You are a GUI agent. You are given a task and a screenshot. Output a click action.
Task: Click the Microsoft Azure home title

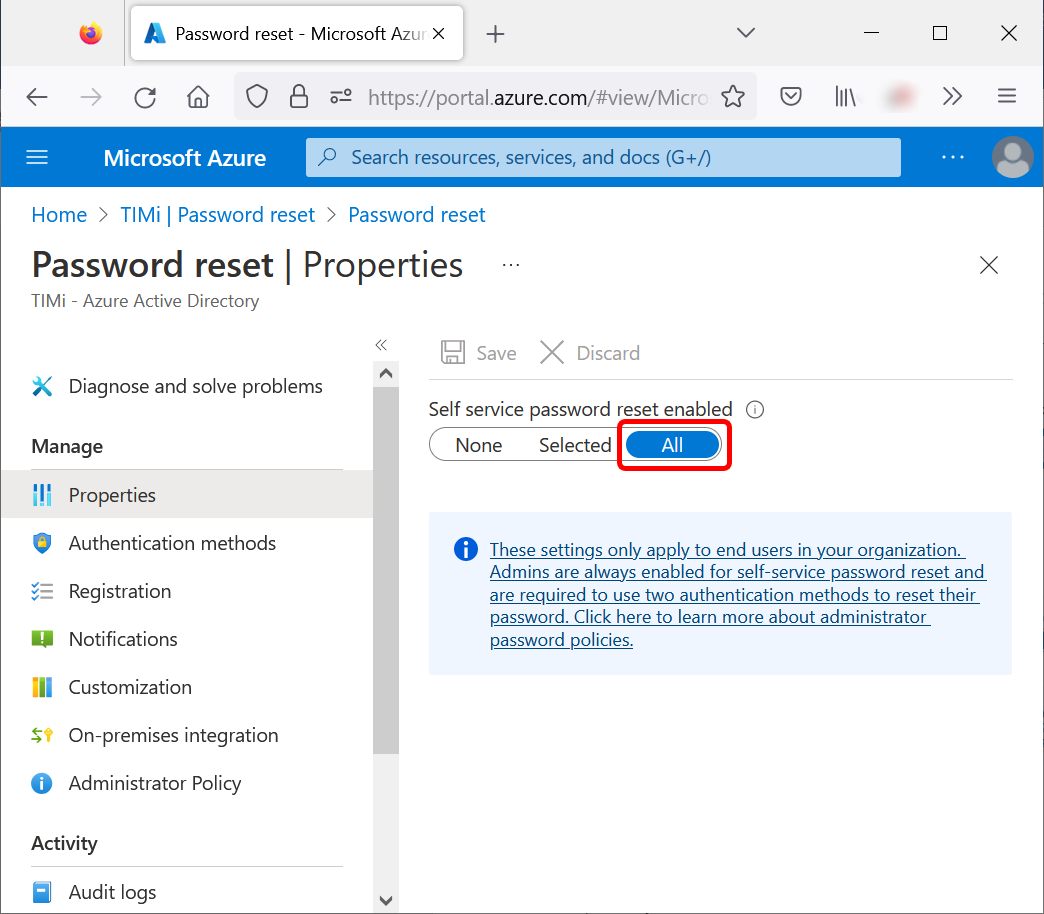click(x=185, y=158)
